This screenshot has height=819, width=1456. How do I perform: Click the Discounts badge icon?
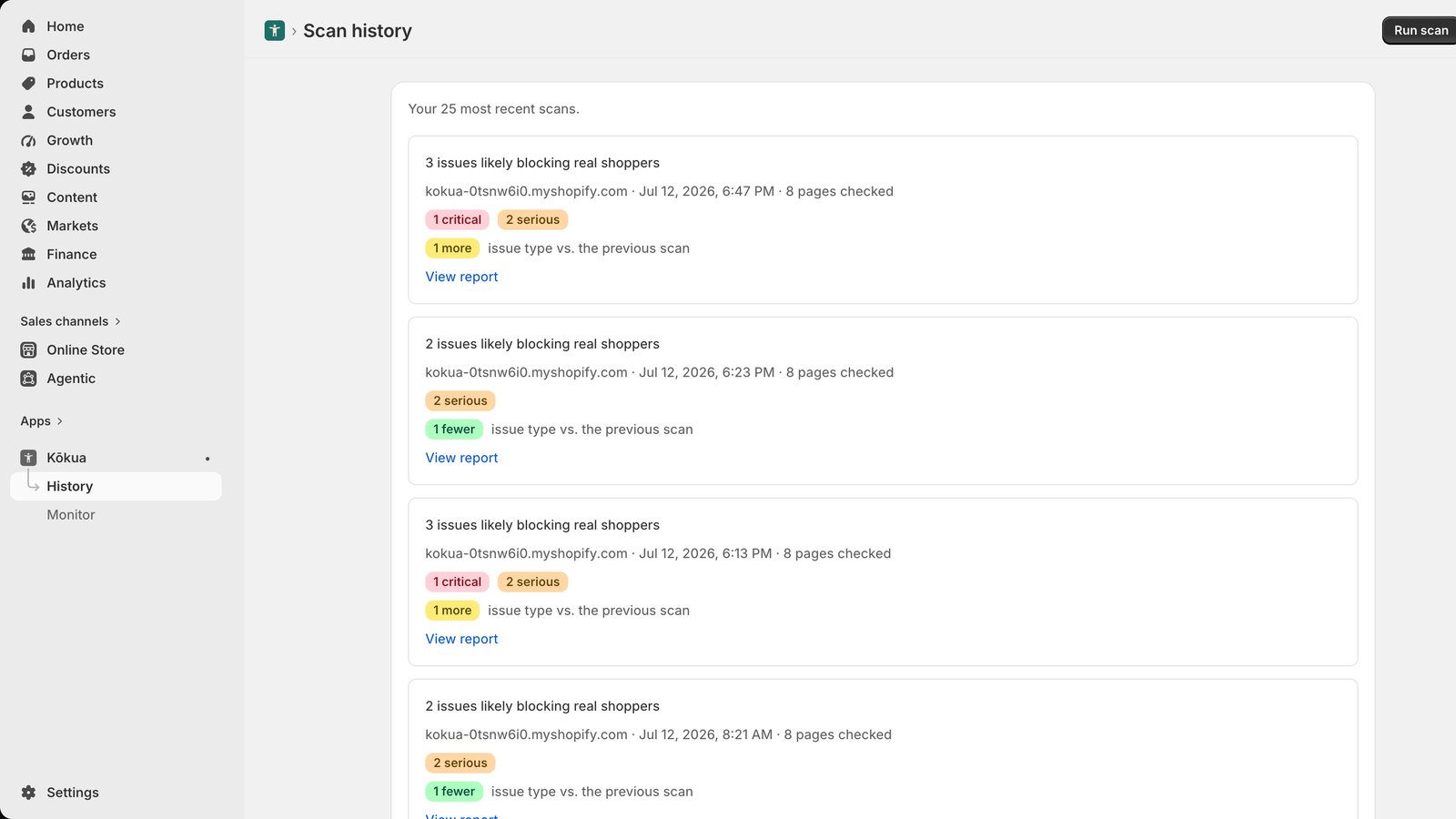(28, 168)
